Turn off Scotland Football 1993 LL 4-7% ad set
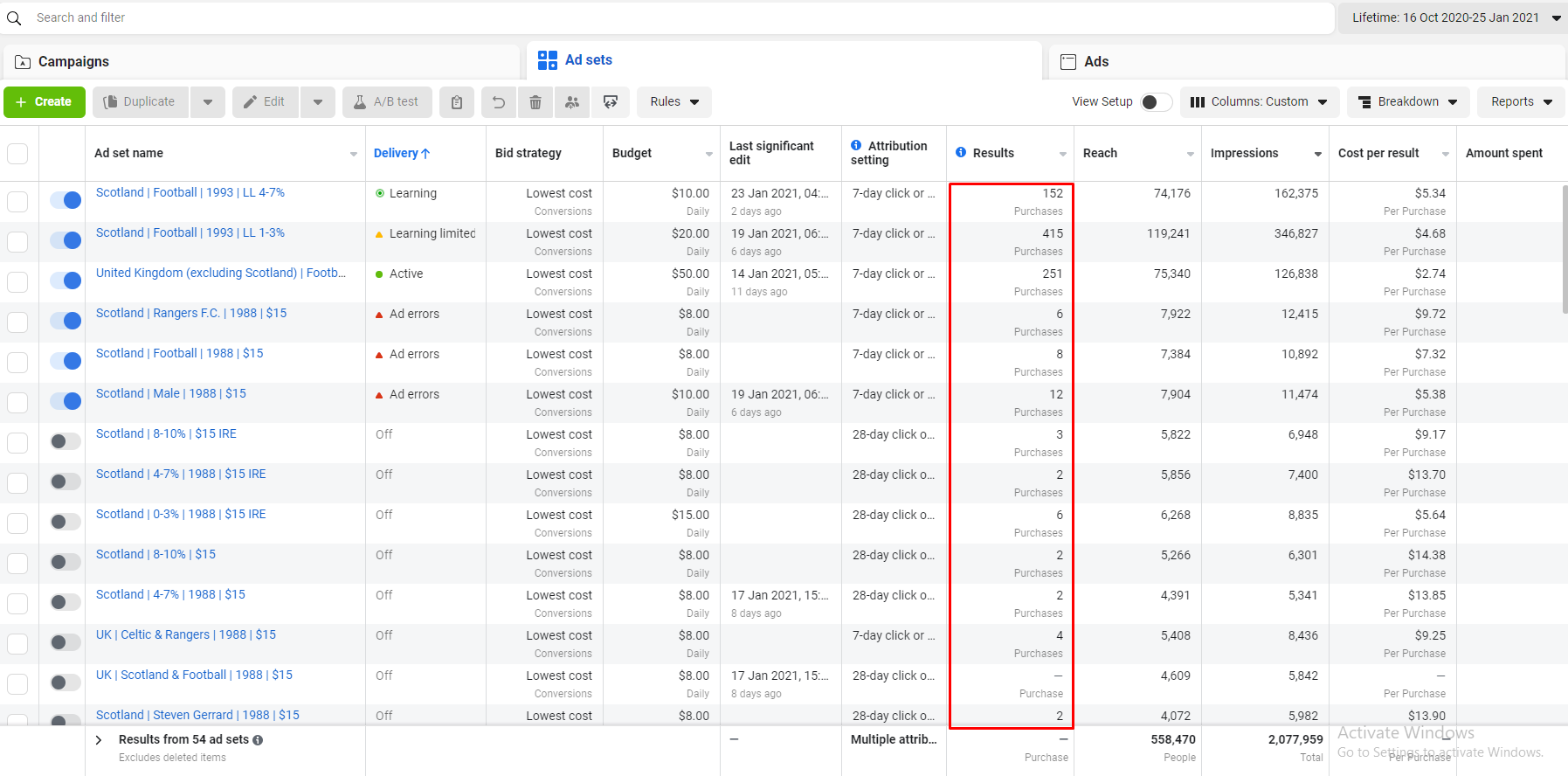Viewport: 1568px width, 776px height. 66,200
